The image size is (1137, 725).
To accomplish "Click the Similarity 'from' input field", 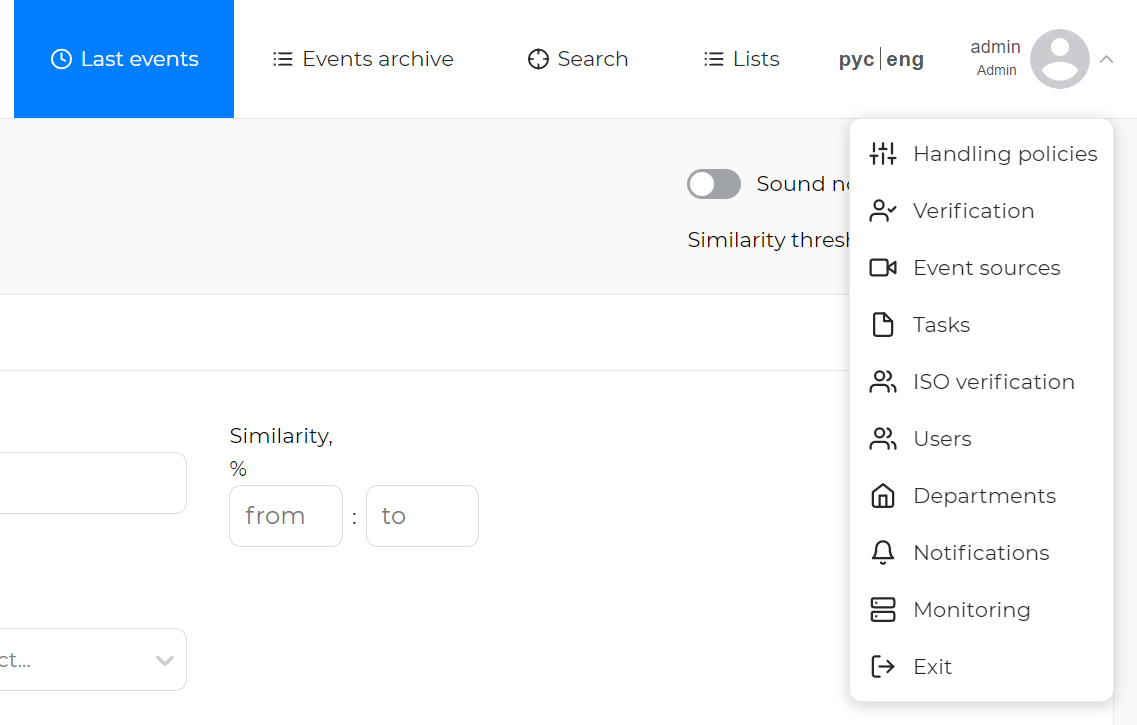I will pyautogui.click(x=286, y=516).
